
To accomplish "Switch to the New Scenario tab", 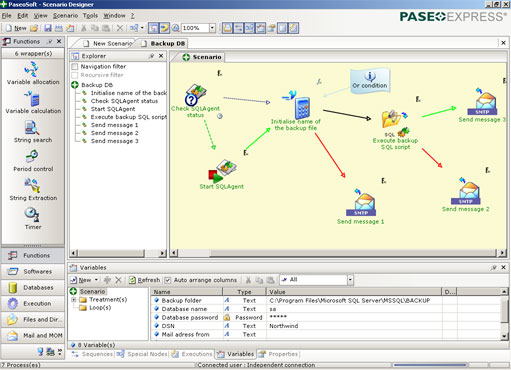I will [x=108, y=43].
